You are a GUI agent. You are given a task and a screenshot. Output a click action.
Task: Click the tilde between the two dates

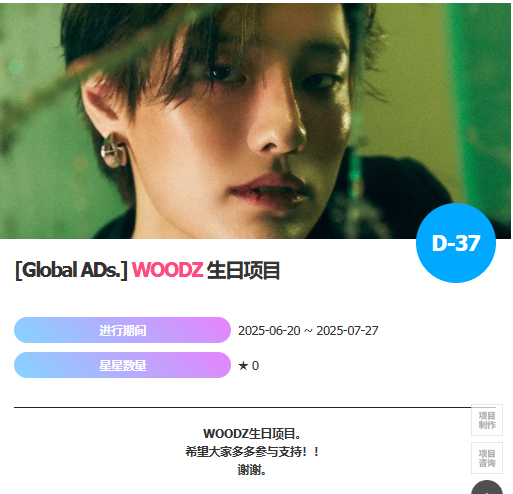pos(308,331)
